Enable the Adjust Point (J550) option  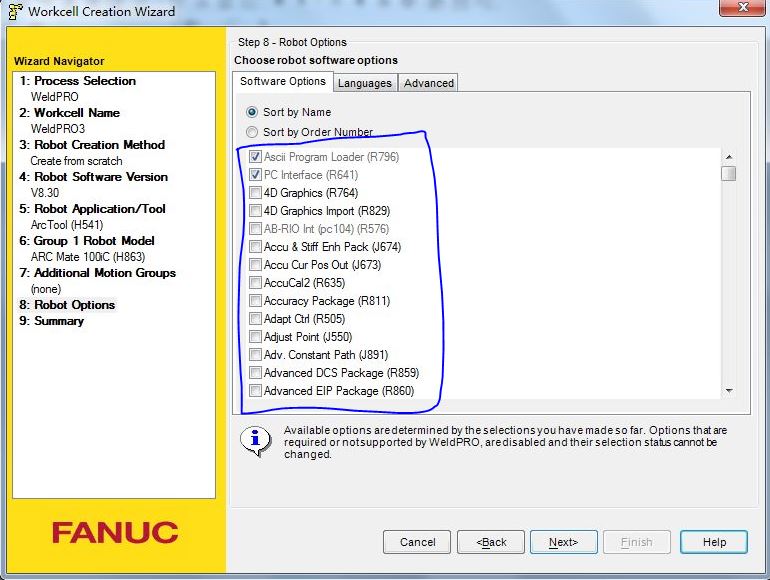pyautogui.click(x=256, y=337)
